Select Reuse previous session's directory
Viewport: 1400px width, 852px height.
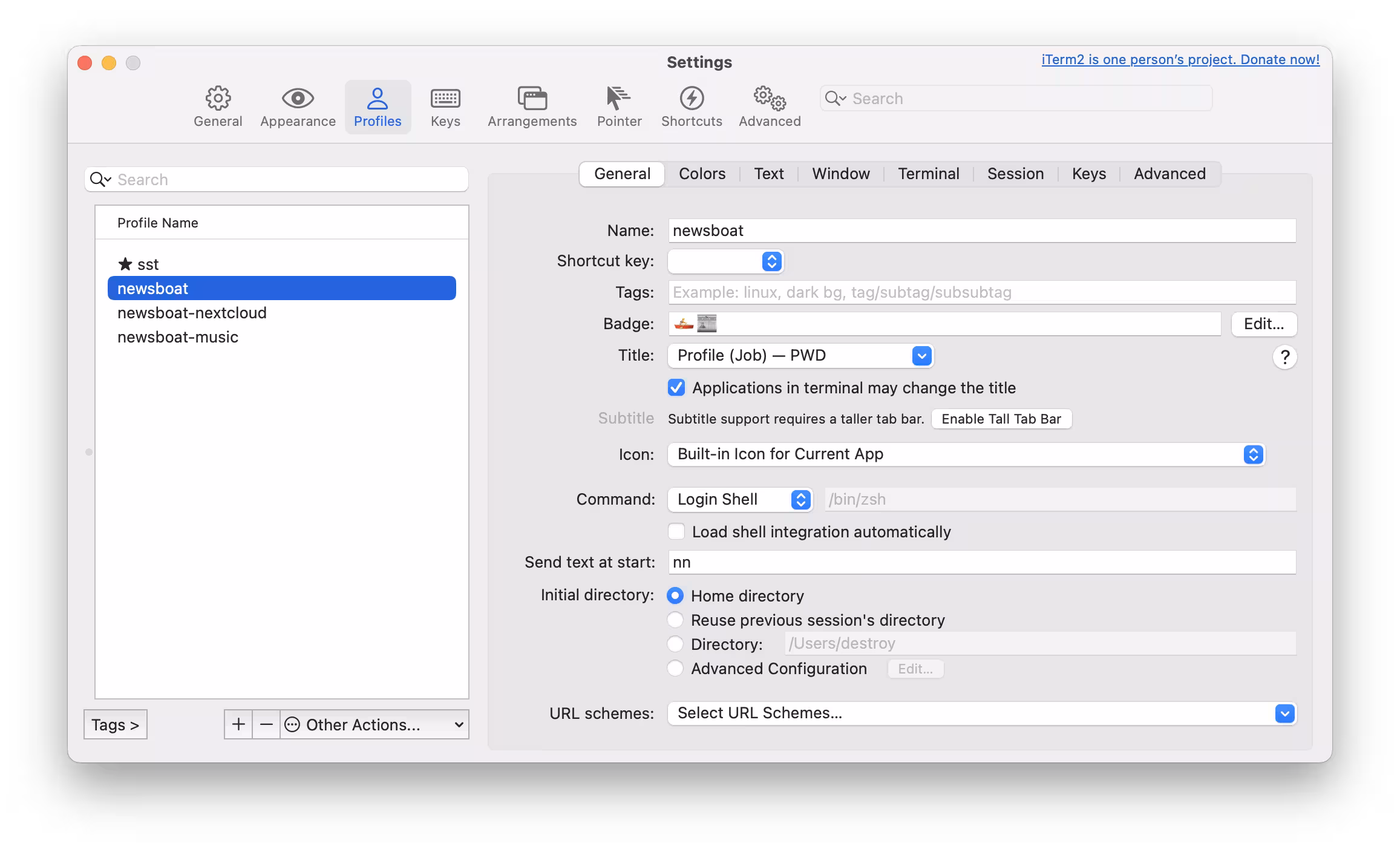coord(676,620)
